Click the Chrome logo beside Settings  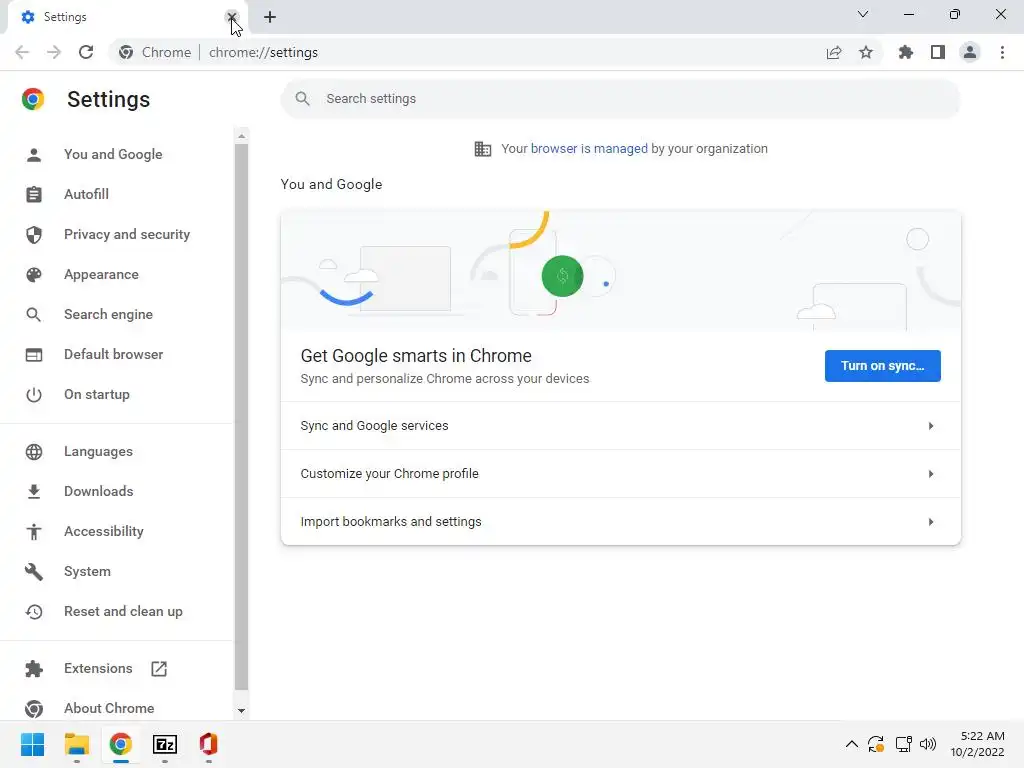(x=33, y=99)
